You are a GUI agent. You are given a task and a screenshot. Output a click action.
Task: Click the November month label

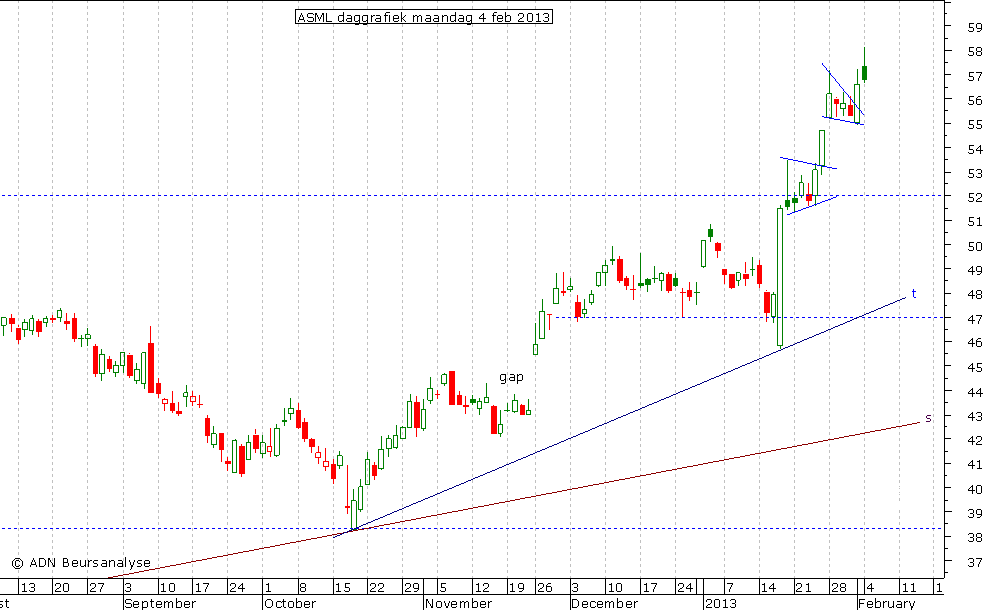[x=459, y=604]
